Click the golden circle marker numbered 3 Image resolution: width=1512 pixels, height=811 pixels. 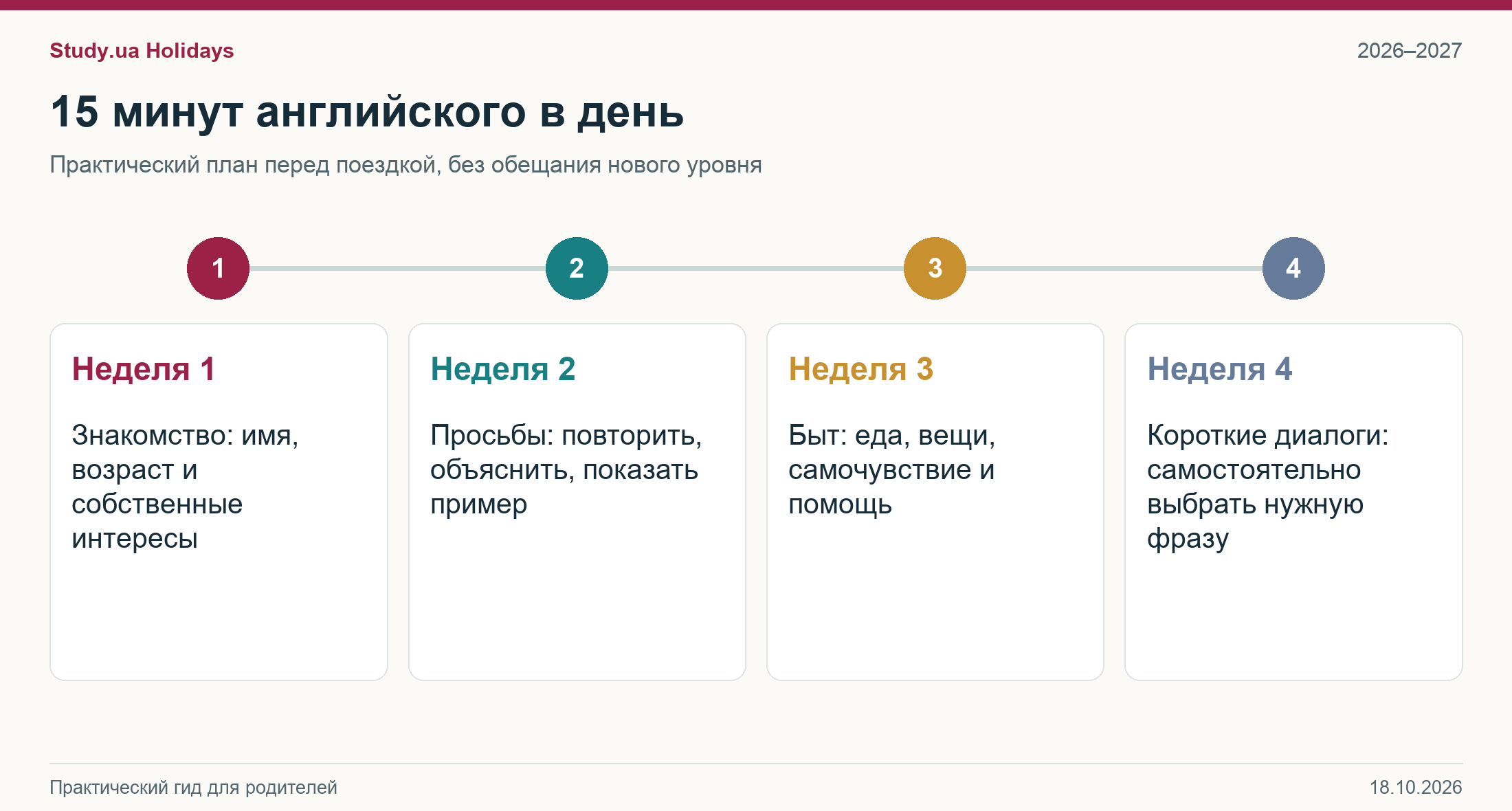click(x=935, y=268)
